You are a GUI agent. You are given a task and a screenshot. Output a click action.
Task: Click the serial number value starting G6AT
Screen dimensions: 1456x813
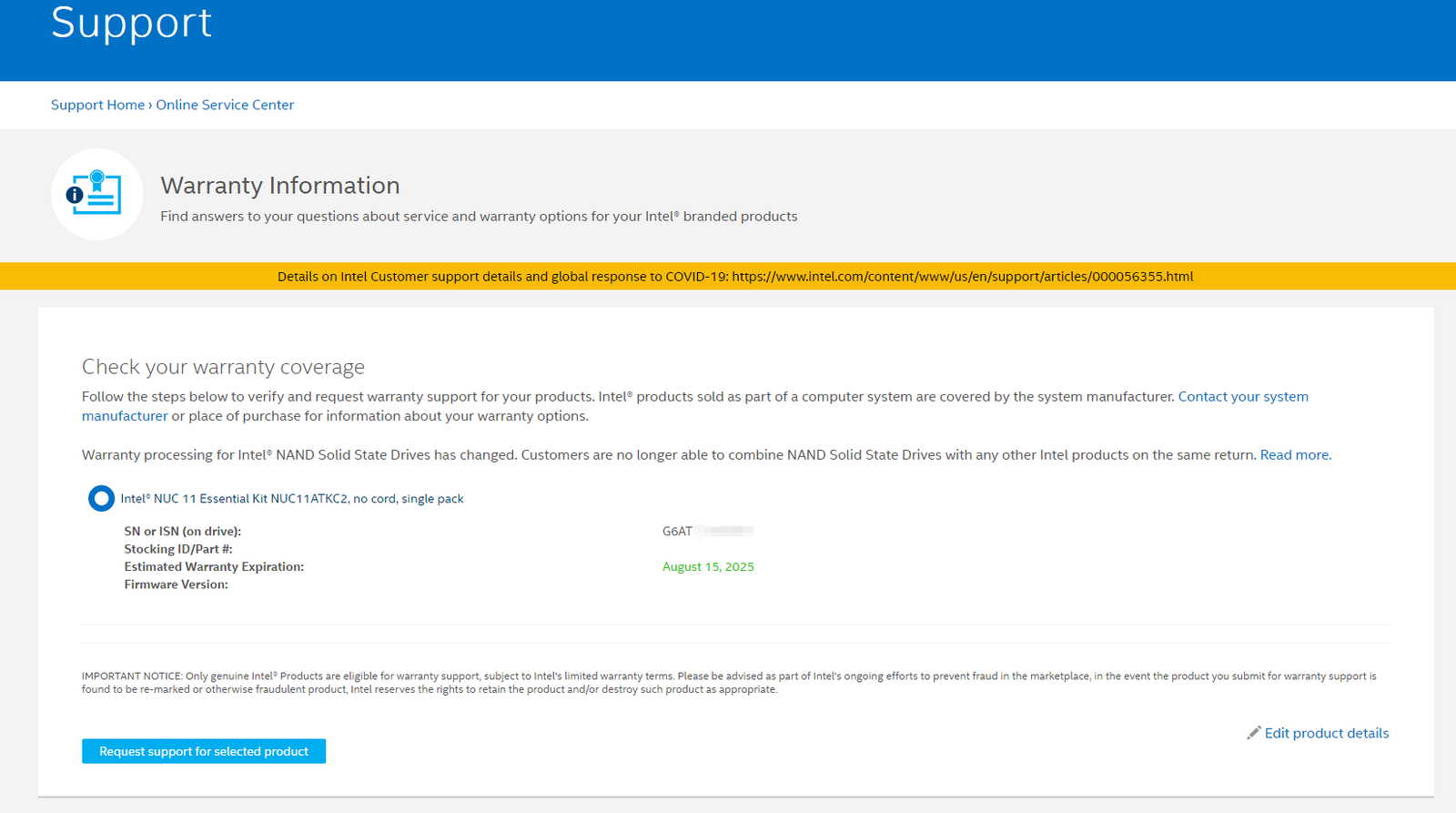[x=708, y=531]
